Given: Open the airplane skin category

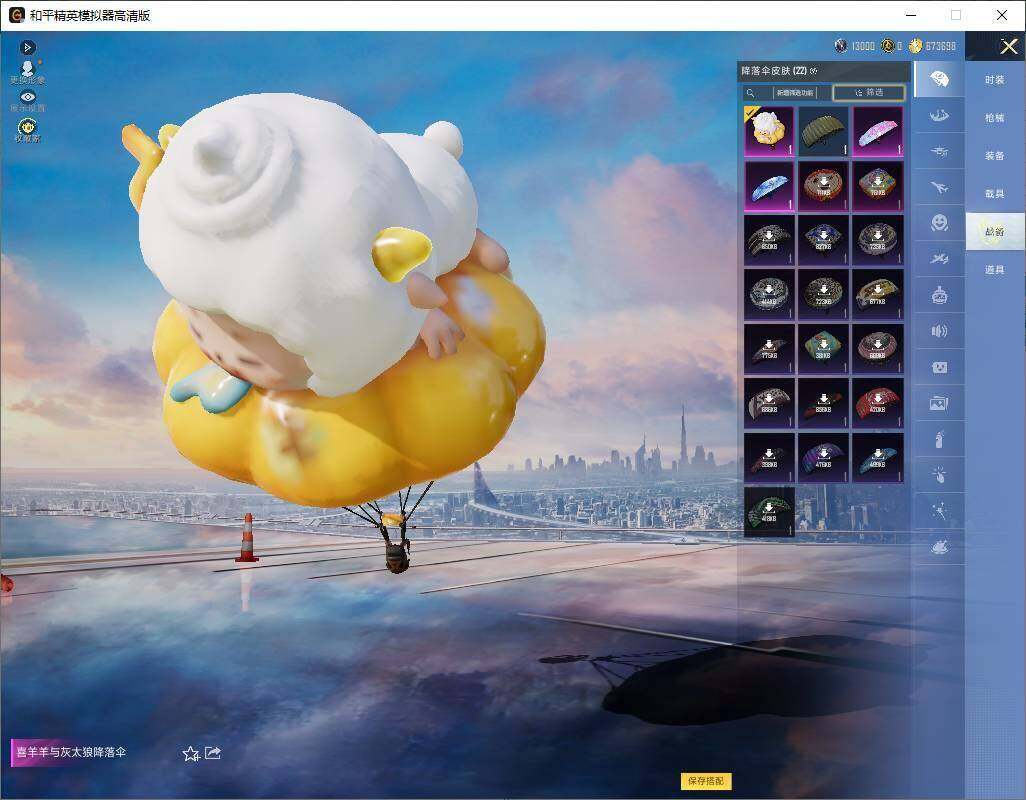Looking at the screenshot, I should click(939, 188).
